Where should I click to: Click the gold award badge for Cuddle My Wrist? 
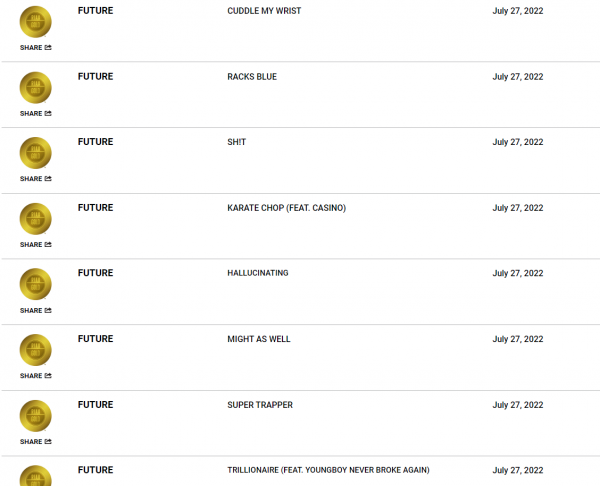click(x=36, y=22)
